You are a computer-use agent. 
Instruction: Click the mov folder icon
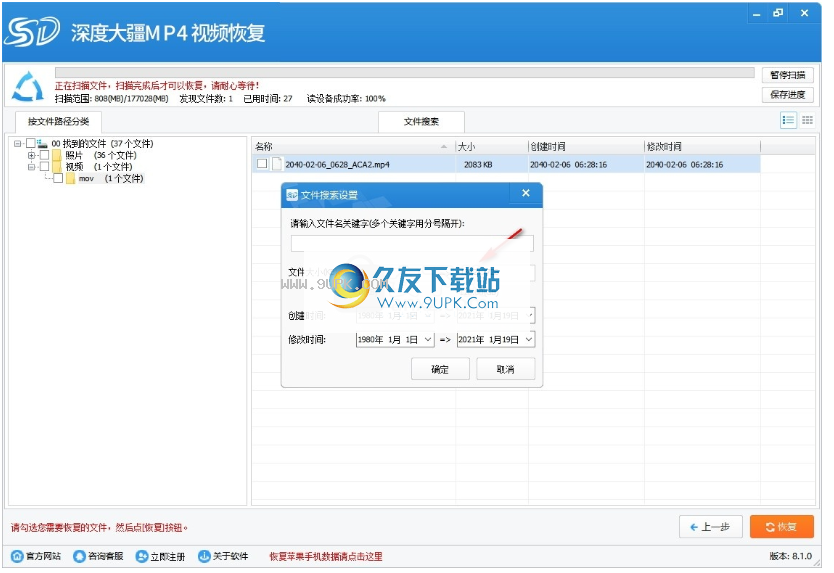pos(70,178)
